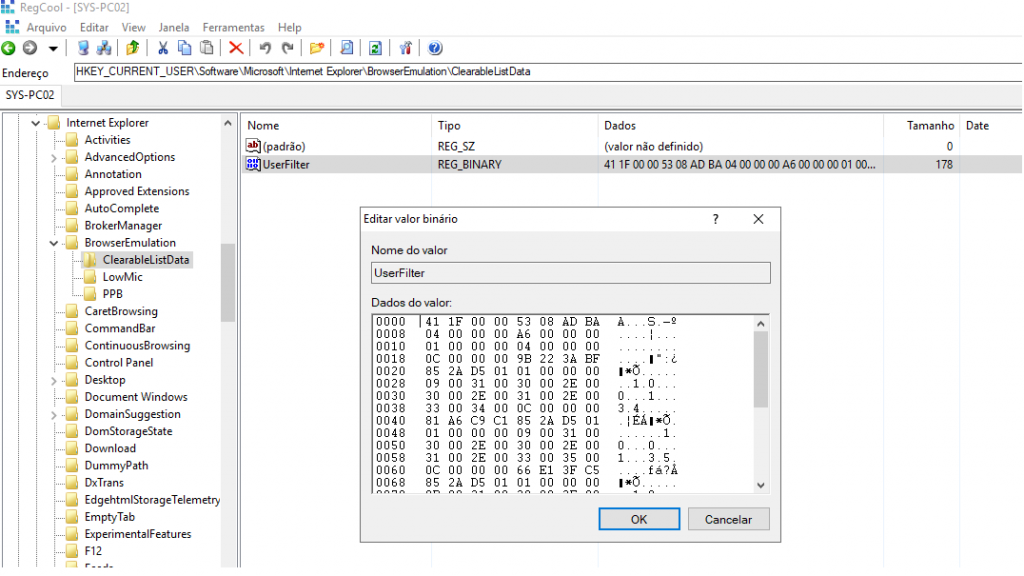Expand the Desktop tree node
Screen dimensions: 1024x576
[54, 380]
